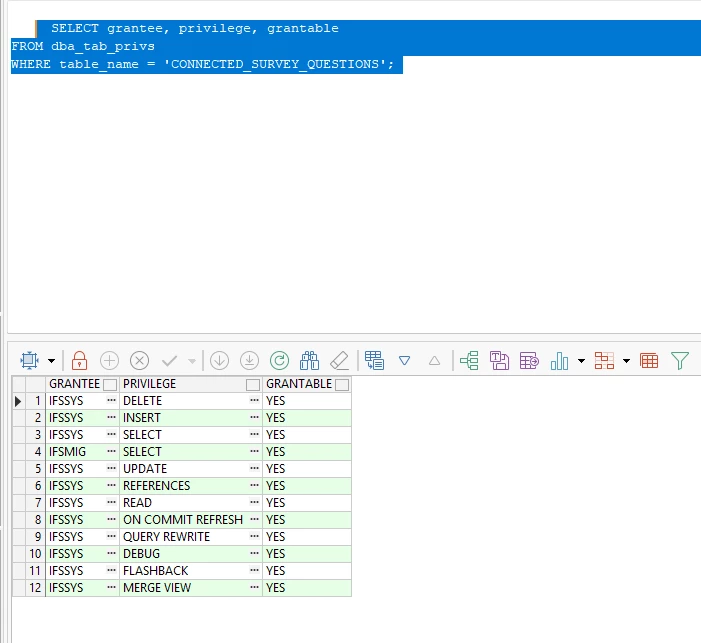Click YES grantable cell in row 1

(x=307, y=401)
